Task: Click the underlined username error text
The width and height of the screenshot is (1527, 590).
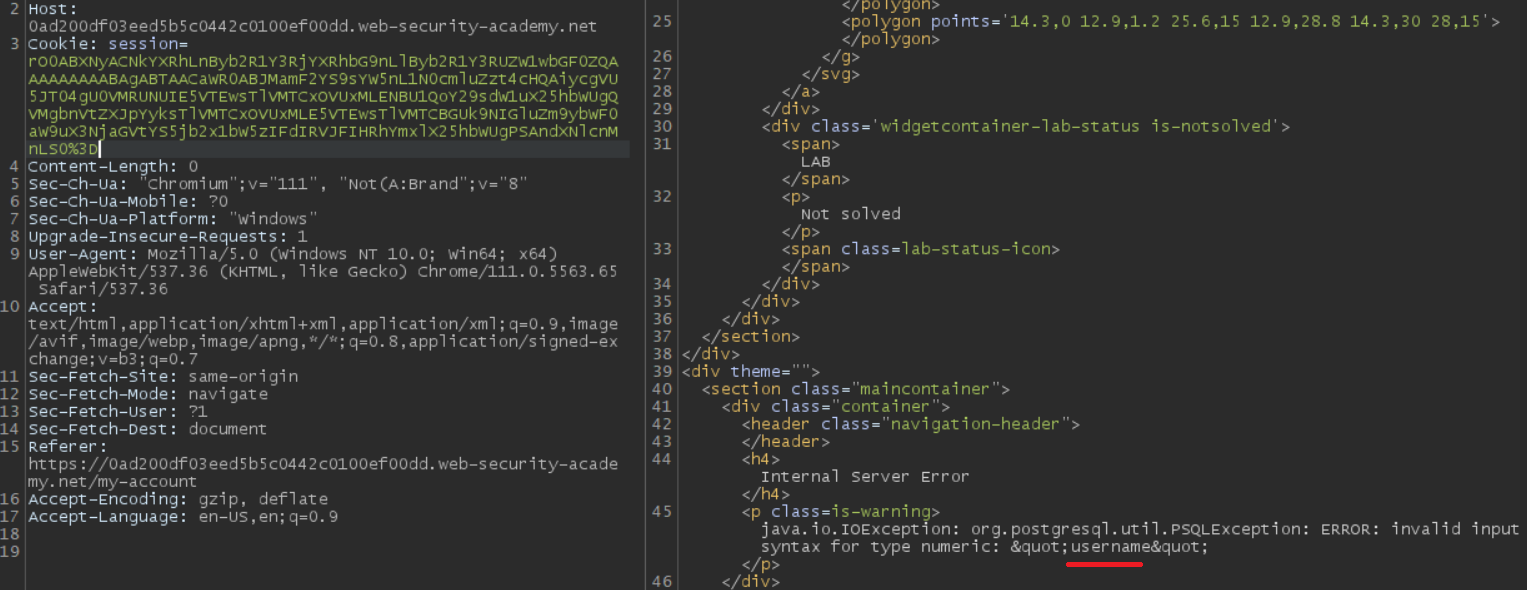Action: coord(1103,547)
